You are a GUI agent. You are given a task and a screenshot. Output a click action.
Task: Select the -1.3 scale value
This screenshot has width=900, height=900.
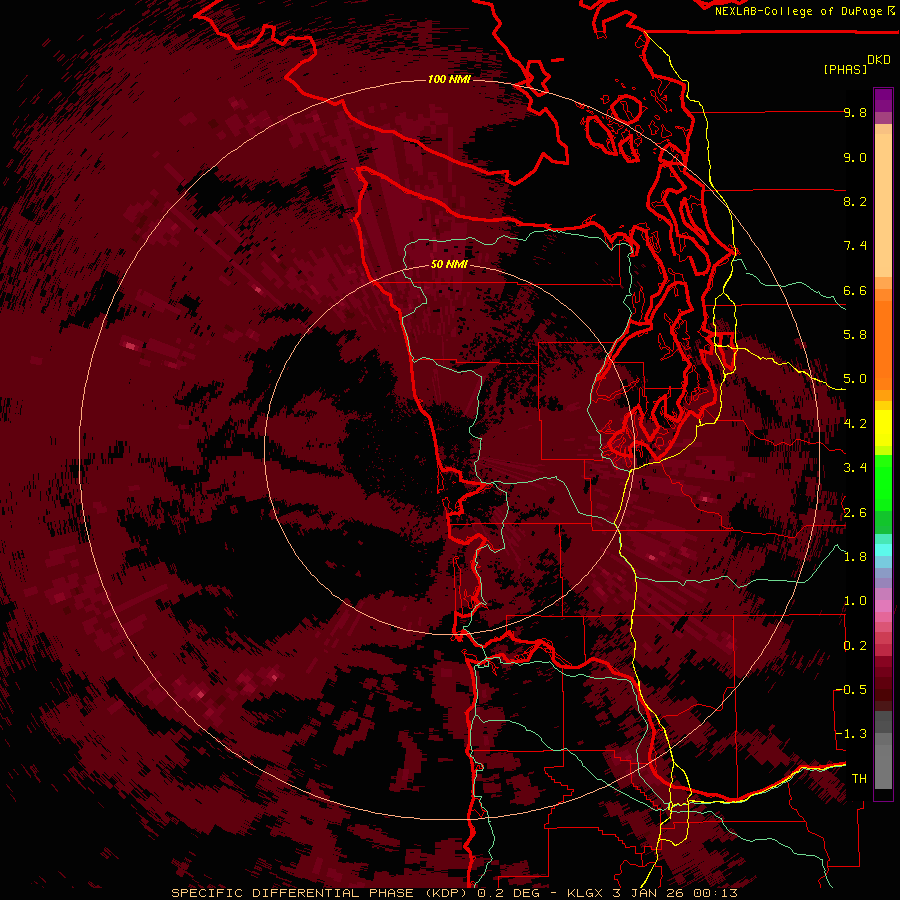[x=851, y=734]
